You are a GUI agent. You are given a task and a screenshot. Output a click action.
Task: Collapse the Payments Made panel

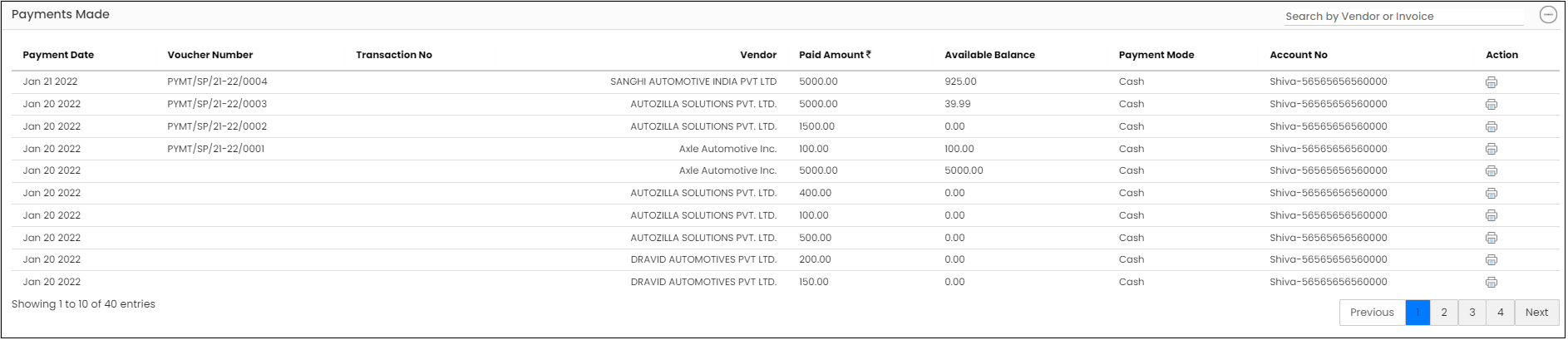tap(1548, 15)
